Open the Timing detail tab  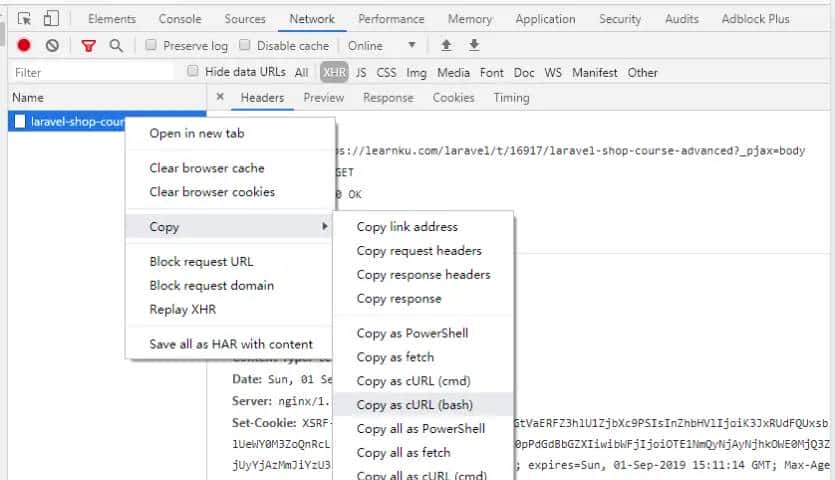coord(511,97)
